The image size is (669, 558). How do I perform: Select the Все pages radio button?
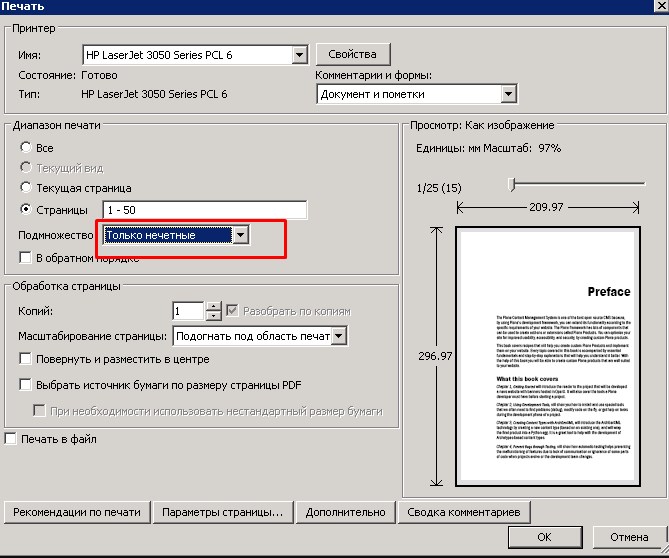click(x=26, y=148)
